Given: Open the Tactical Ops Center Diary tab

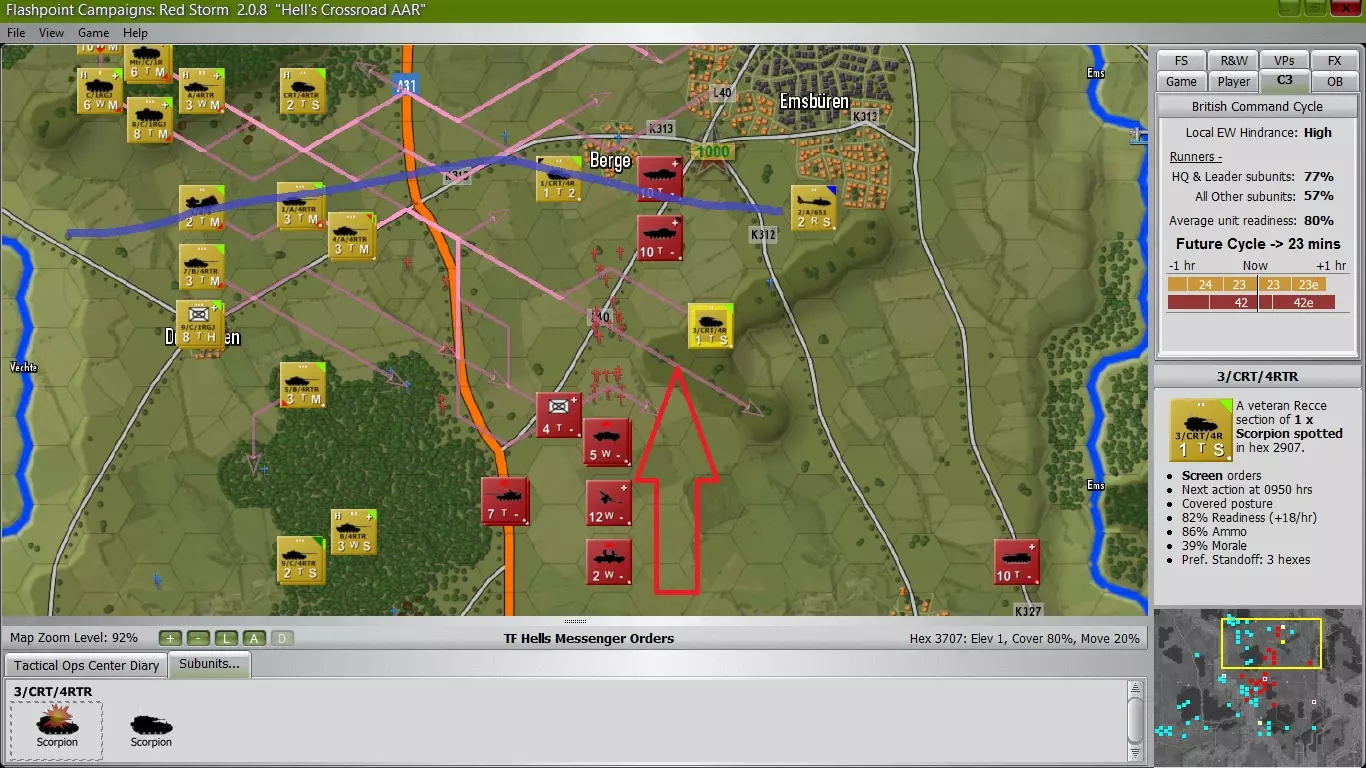Looking at the screenshot, I should 86,665.
